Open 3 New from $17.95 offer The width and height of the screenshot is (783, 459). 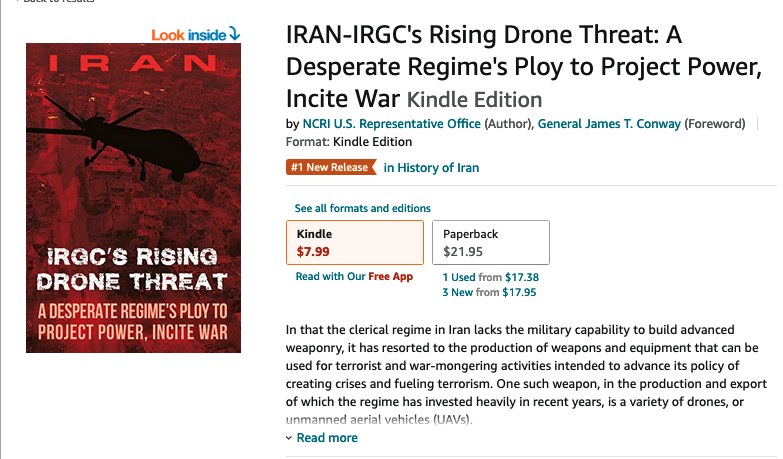(490, 293)
